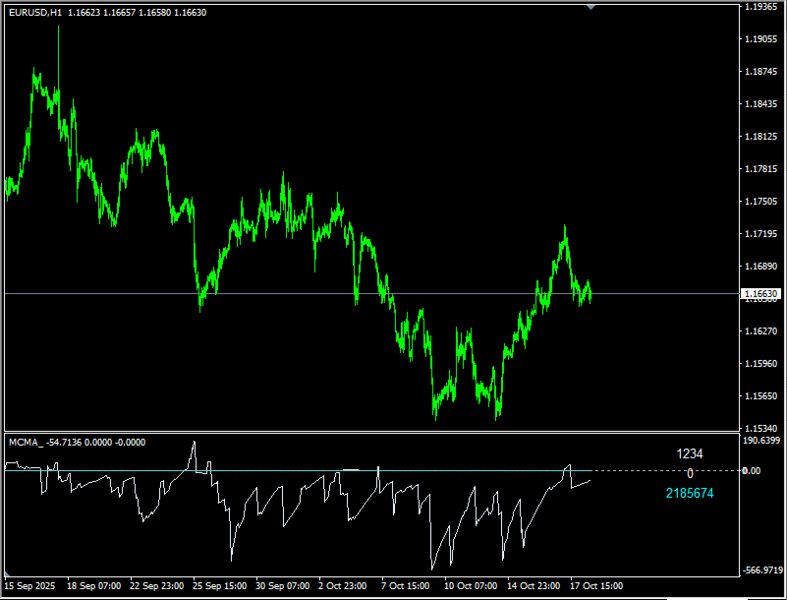Click the -566.9719 indicator scale minimum

tap(763, 570)
